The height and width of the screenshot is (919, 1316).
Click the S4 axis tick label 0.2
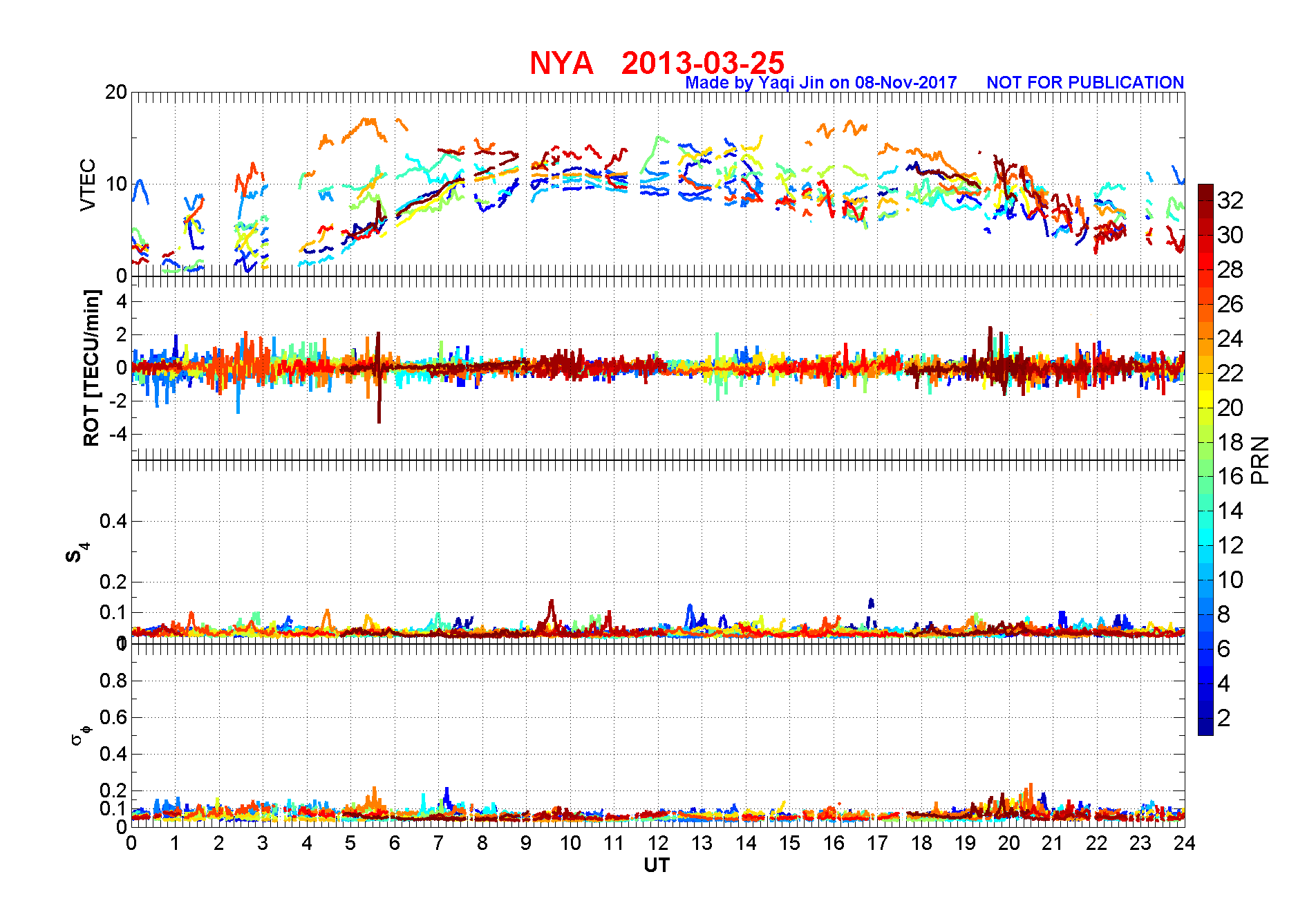click(114, 582)
